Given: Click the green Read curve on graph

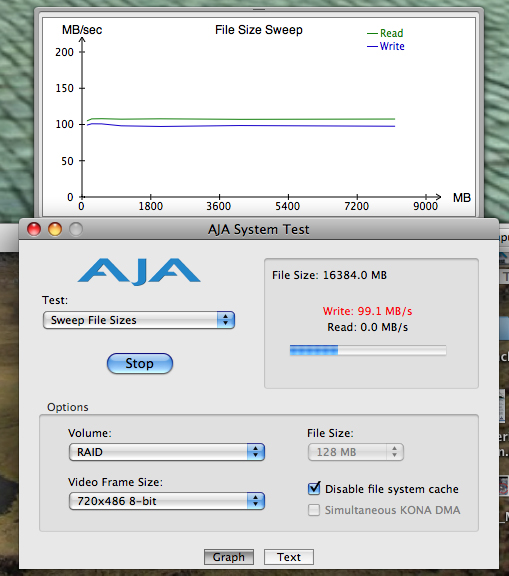Looking at the screenshot, I should pyautogui.click(x=241, y=119).
